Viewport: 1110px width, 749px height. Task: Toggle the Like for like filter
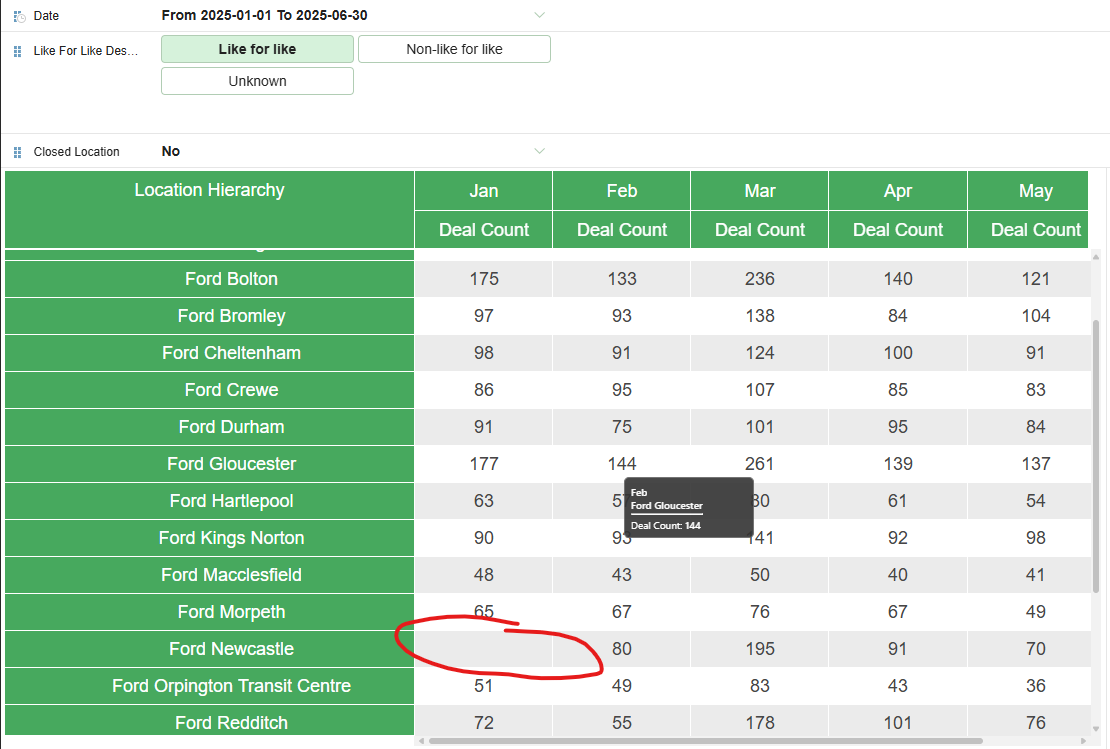coord(257,49)
